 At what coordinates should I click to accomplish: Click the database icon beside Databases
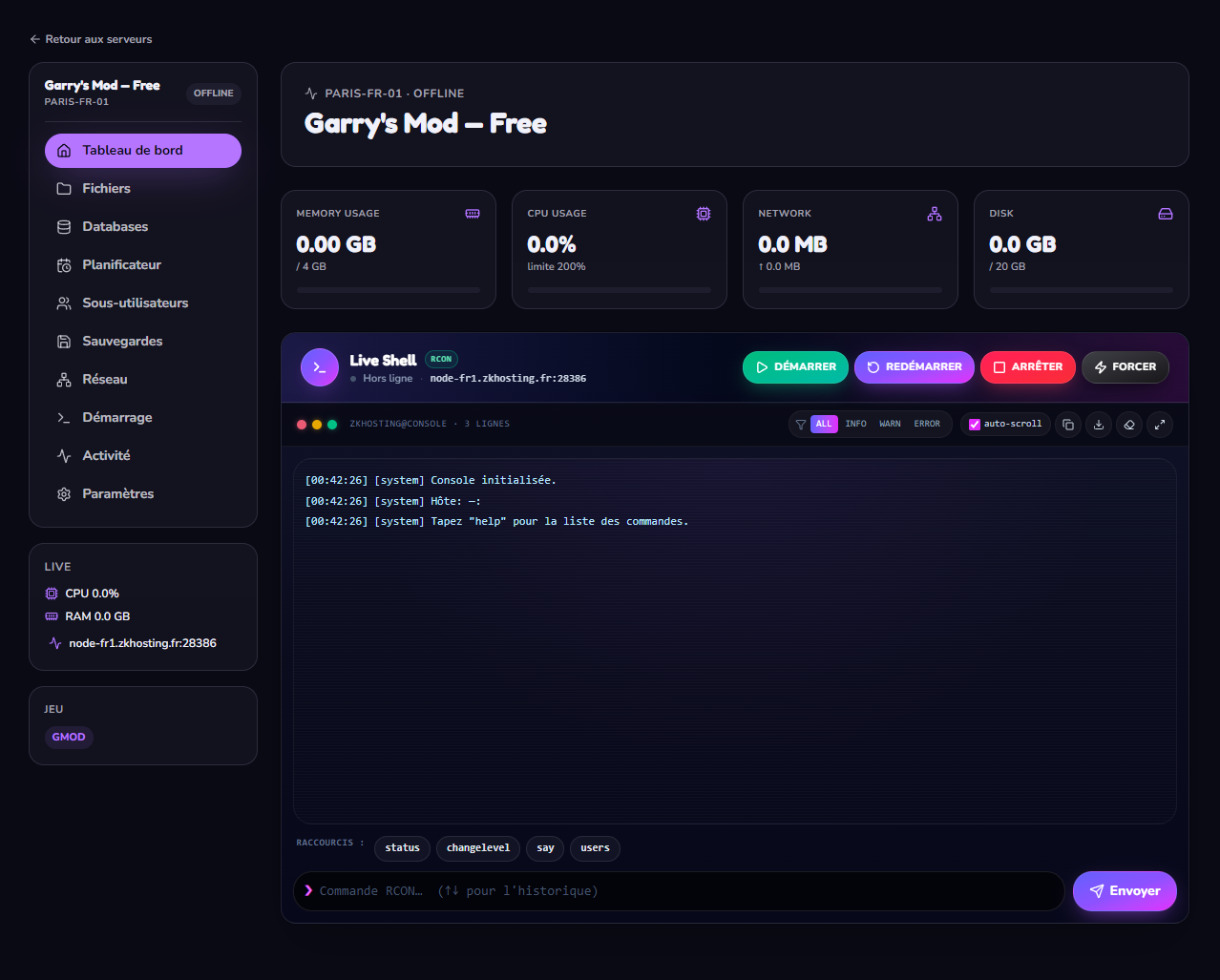point(64,227)
